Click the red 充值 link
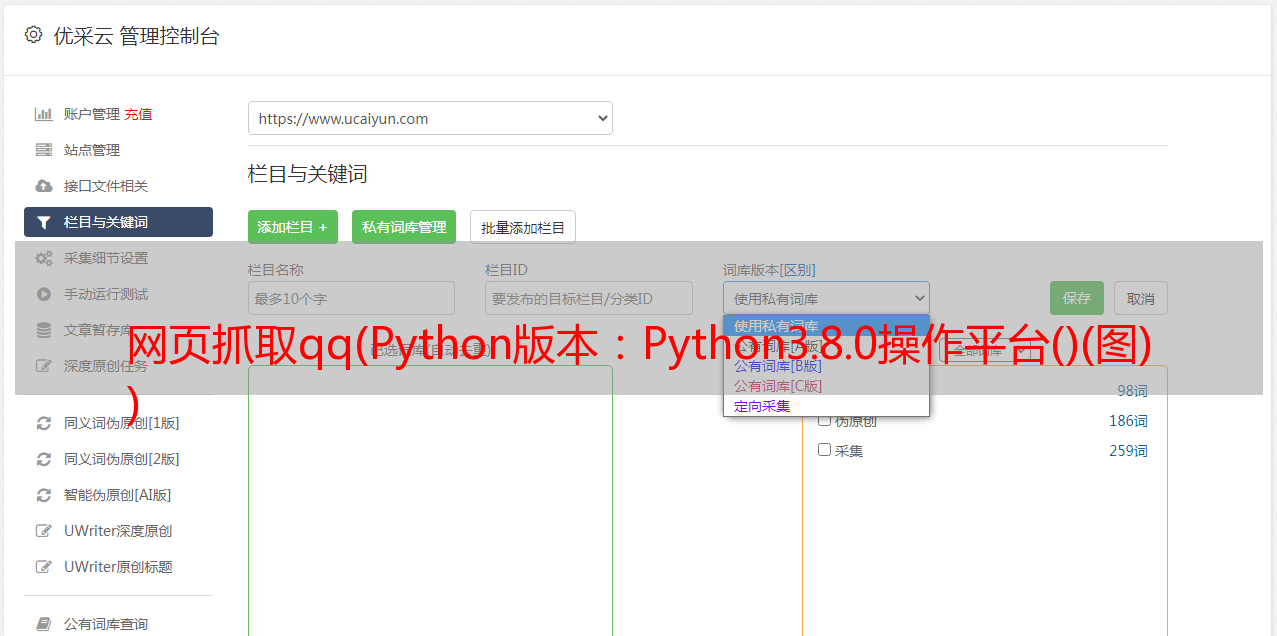 click(138, 114)
